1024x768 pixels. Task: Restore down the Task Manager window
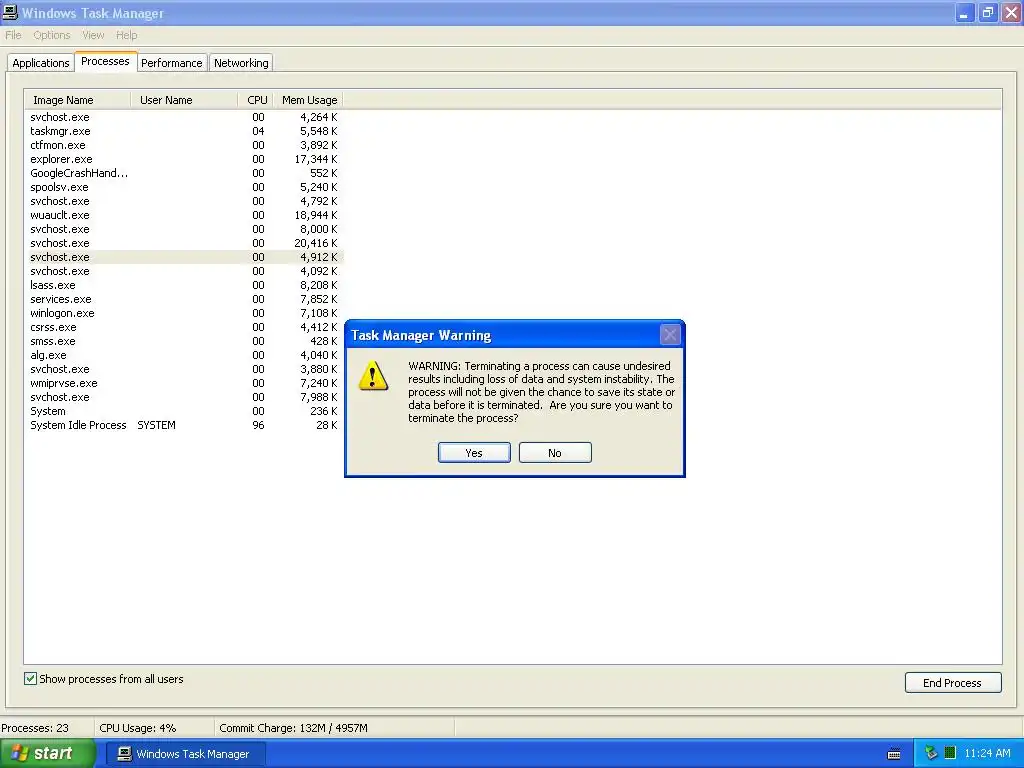click(987, 12)
